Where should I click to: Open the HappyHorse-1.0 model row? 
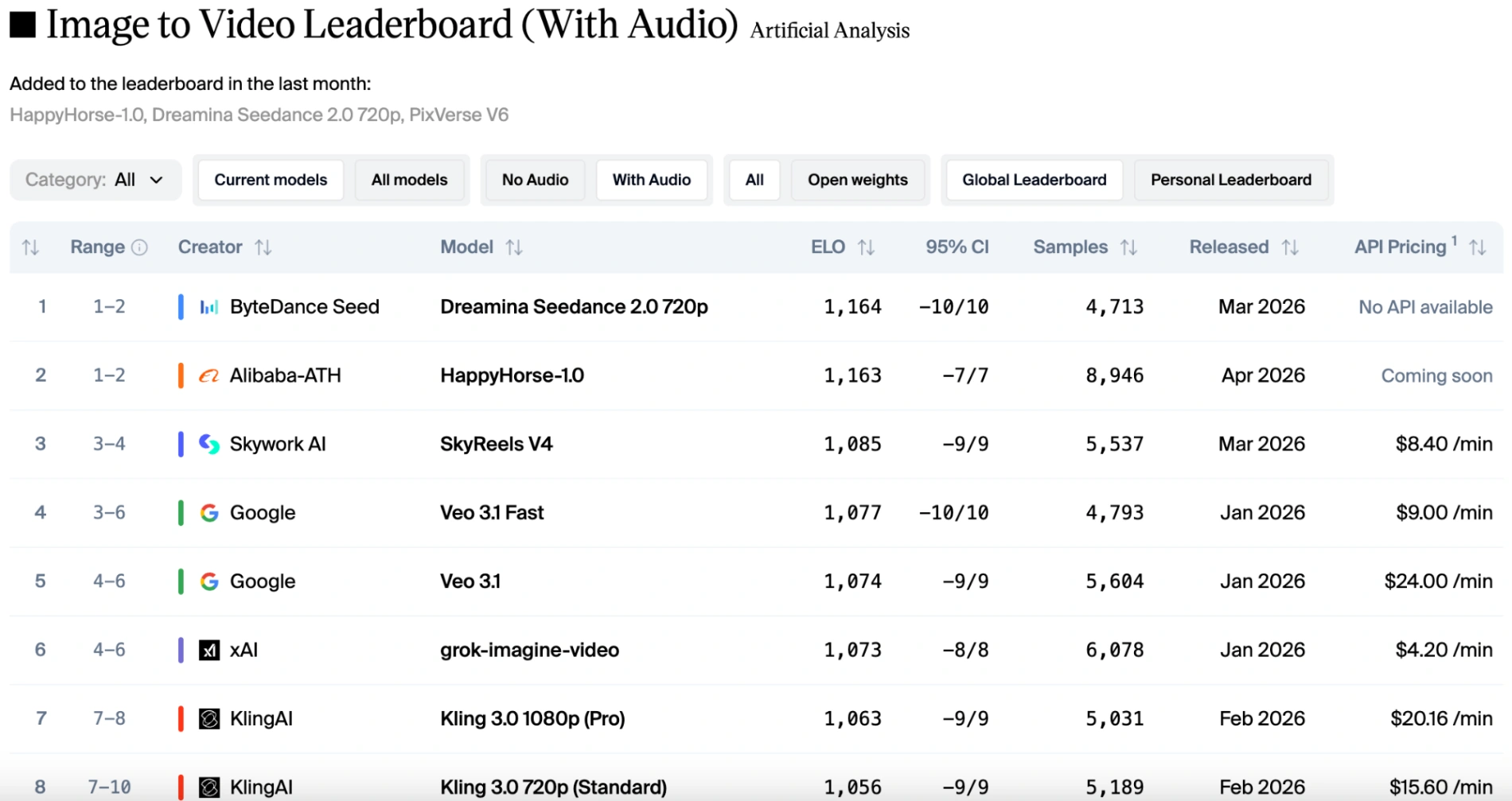click(512, 375)
